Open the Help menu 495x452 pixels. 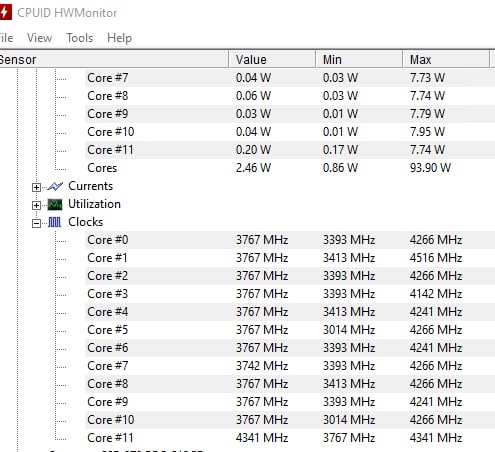(119, 38)
